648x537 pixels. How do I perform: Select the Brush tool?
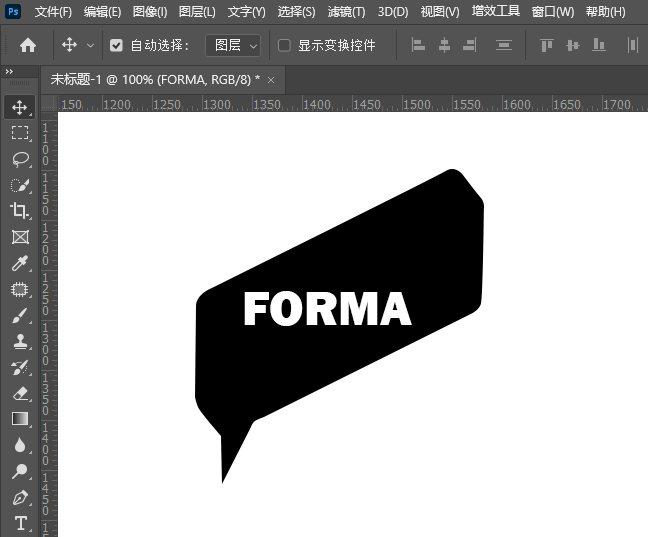(x=20, y=315)
